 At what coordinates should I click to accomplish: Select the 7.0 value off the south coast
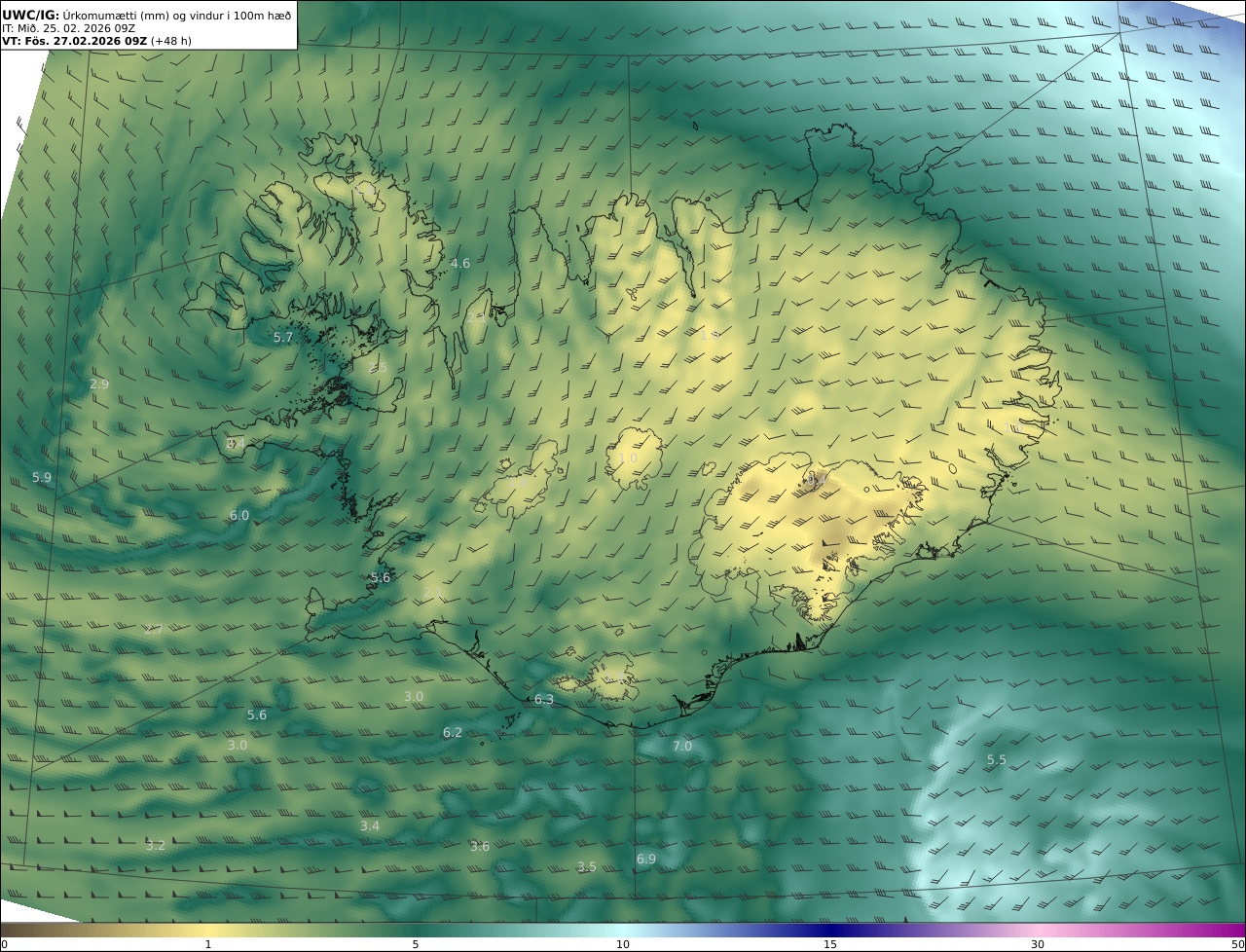[682, 747]
